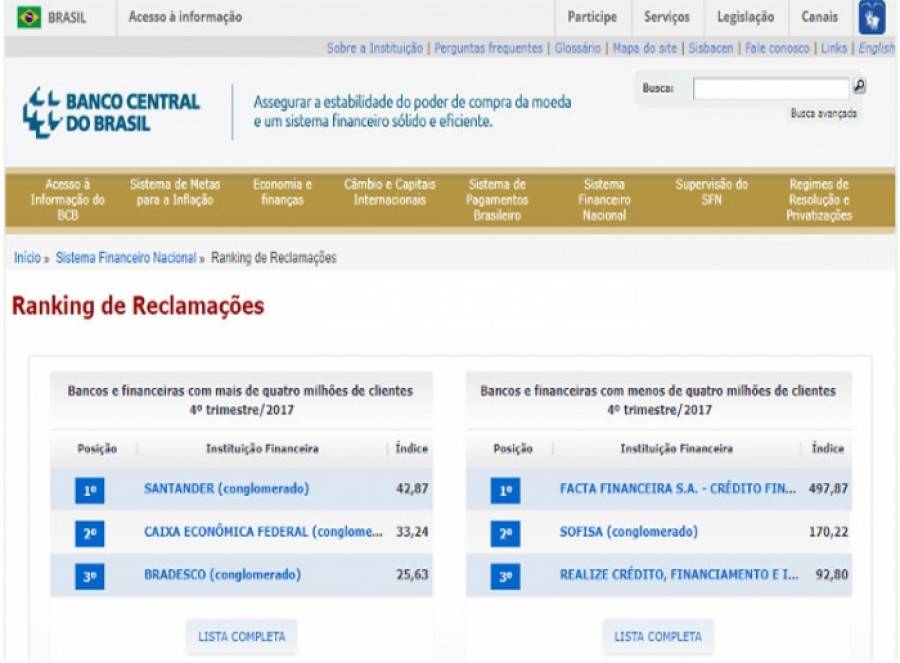The width and height of the screenshot is (900, 663).
Task: Open Regimes de Resolução e Privatizações tab
Action: click(x=818, y=200)
